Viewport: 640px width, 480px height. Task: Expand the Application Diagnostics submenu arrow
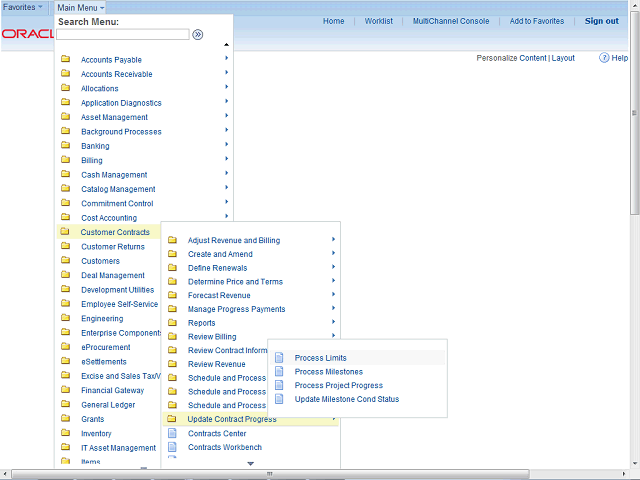tap(227, 101)
